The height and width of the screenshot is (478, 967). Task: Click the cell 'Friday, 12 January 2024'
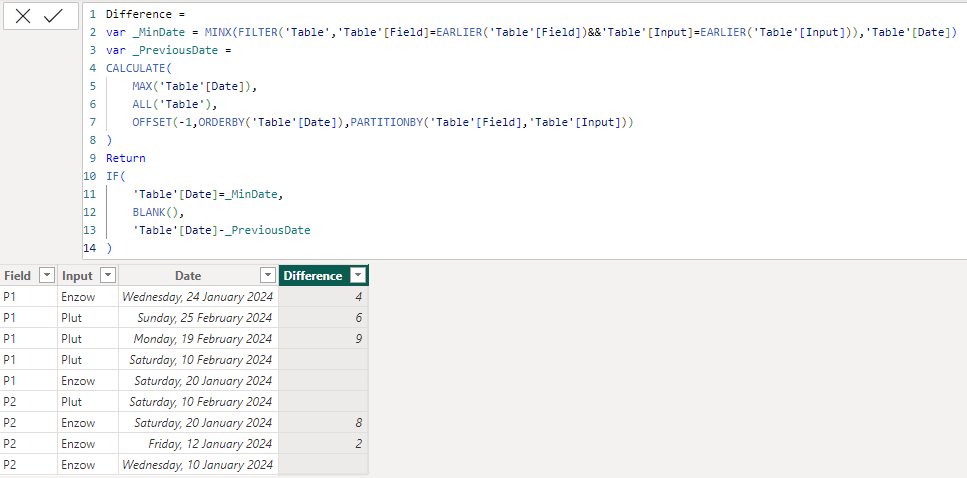click(199, 443)
